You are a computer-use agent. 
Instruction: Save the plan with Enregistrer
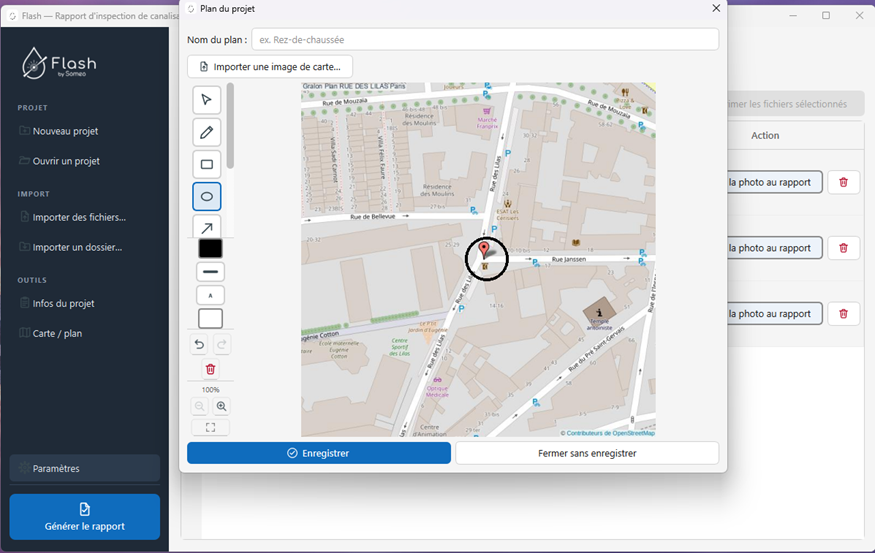click(319, 453)
